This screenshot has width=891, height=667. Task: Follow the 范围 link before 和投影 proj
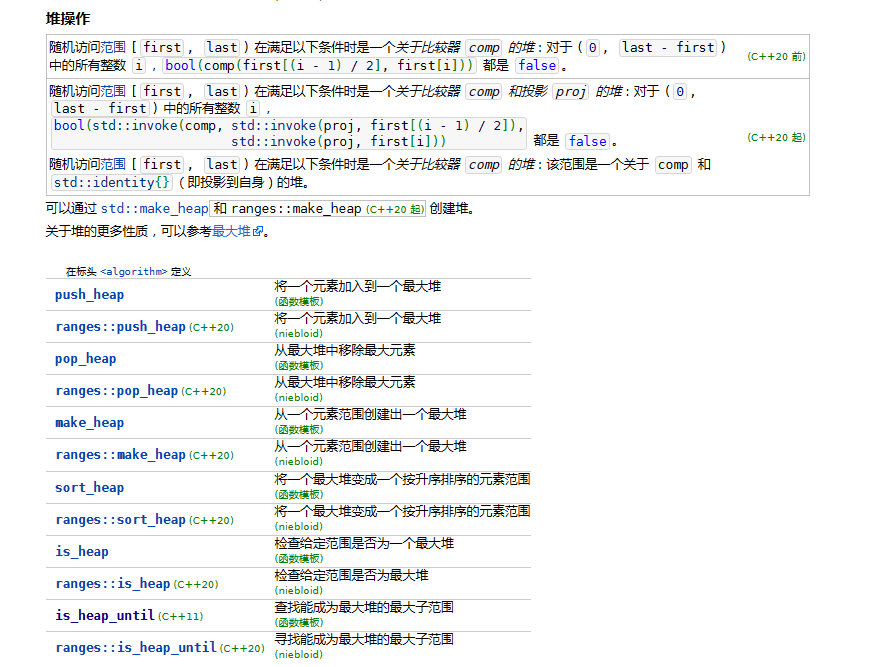pyautogui.click(x=113, y=91)
